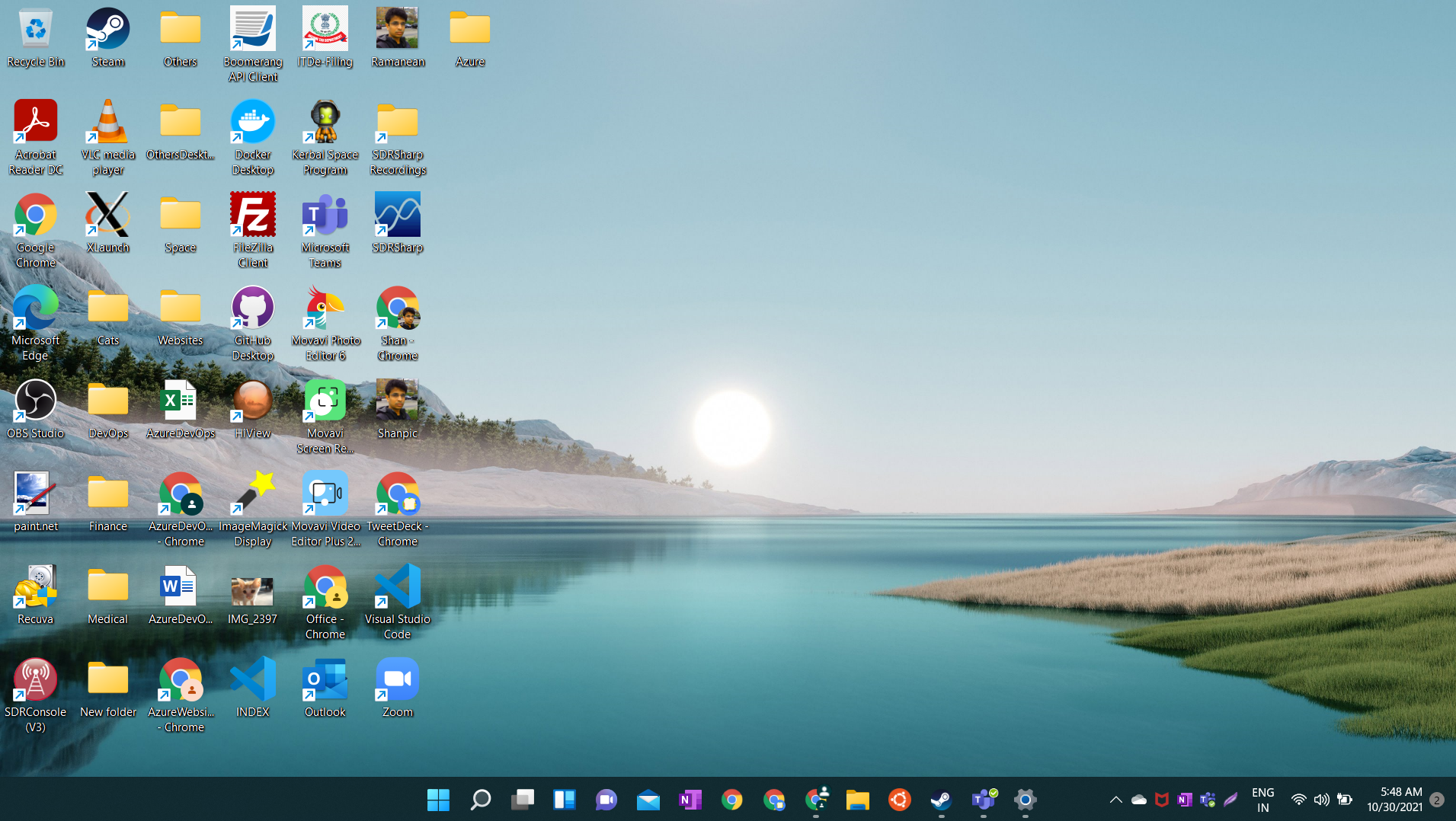1456x821 pixels.
Task: Select the SDRSharp Recordings folder shortcut
Action: click(398, 138)
